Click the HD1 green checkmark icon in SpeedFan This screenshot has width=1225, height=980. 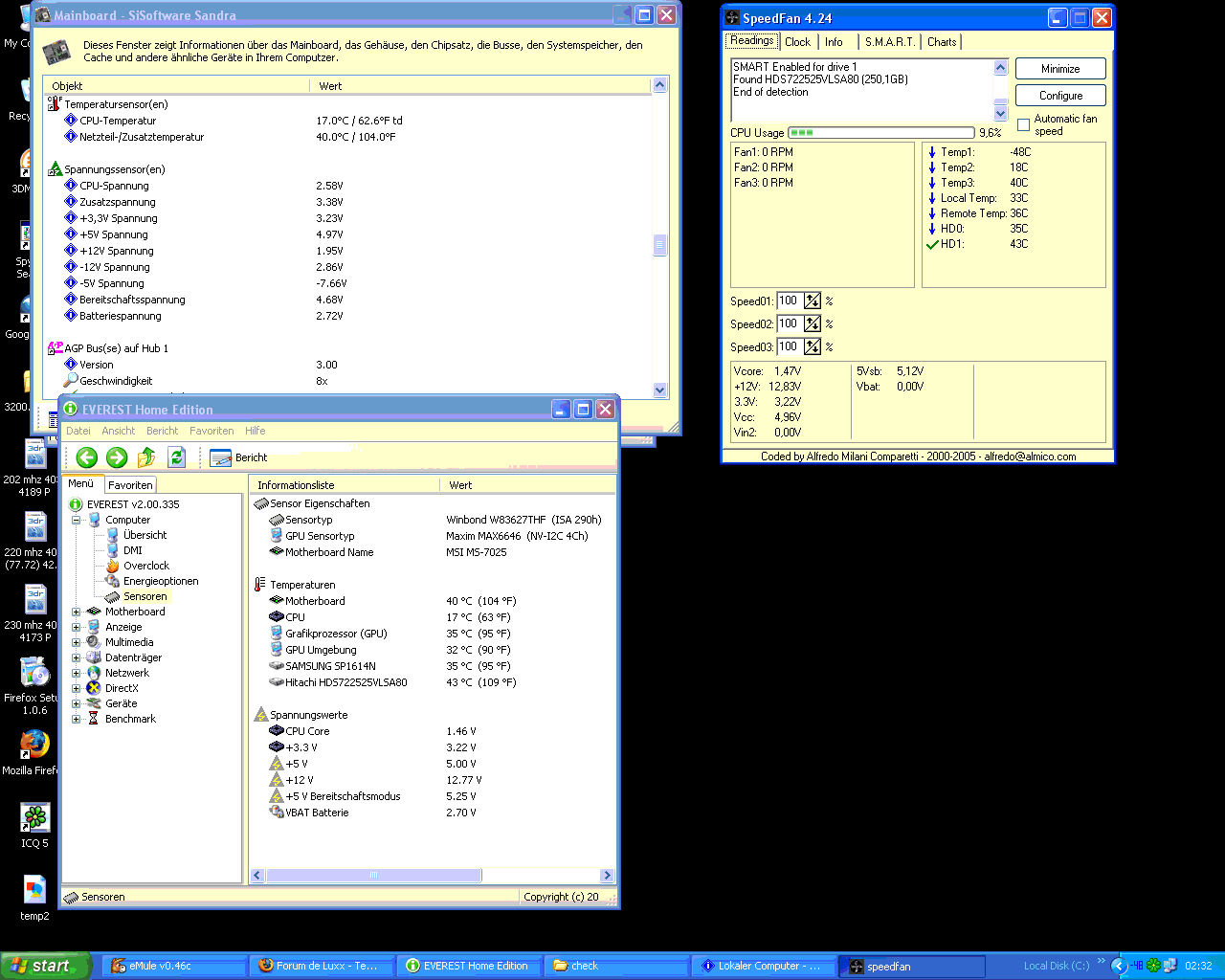(932, 244)
